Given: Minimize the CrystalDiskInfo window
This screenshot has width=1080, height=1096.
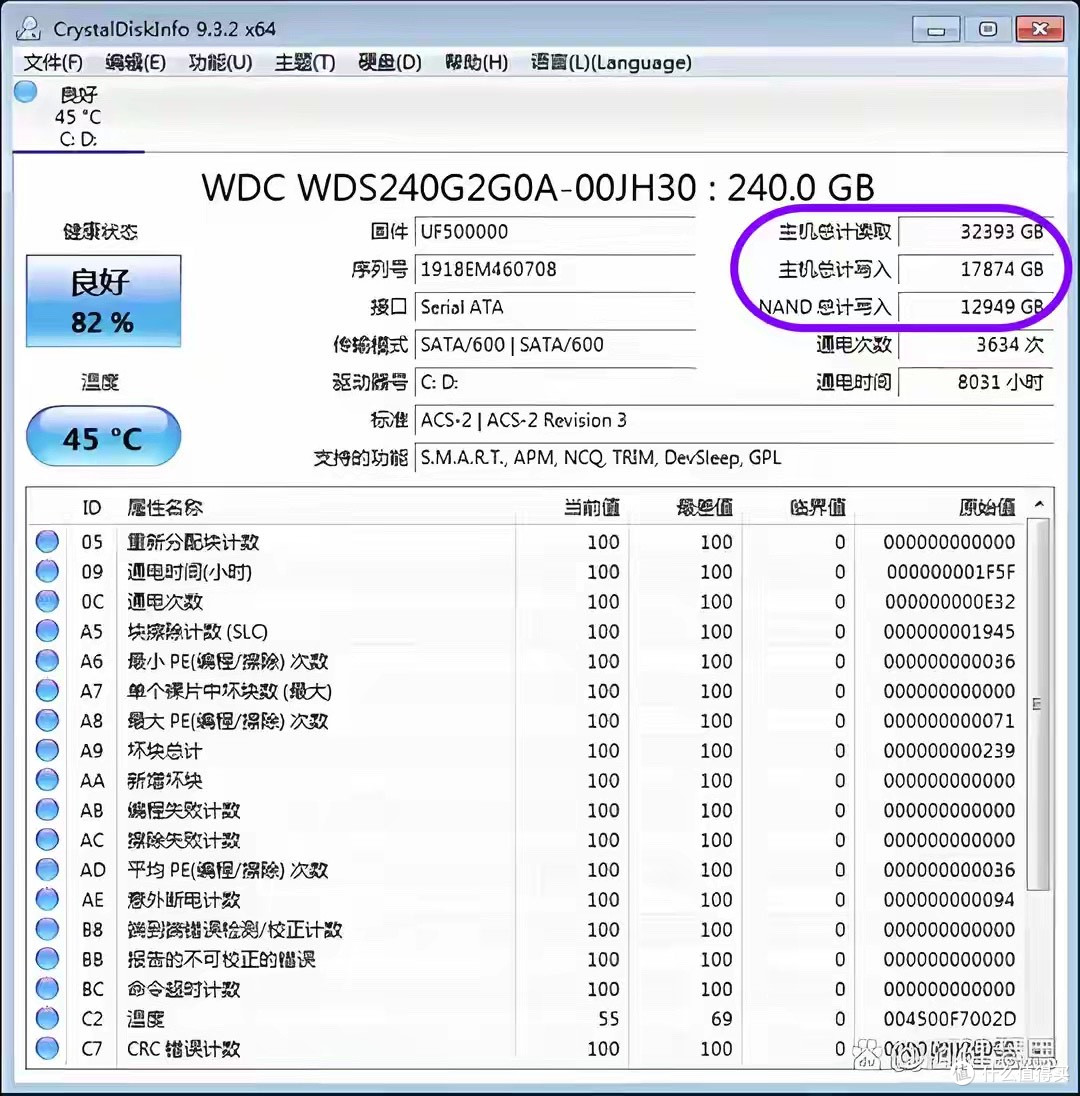Looking at the screenshot, I should click(x=936, y=30).
